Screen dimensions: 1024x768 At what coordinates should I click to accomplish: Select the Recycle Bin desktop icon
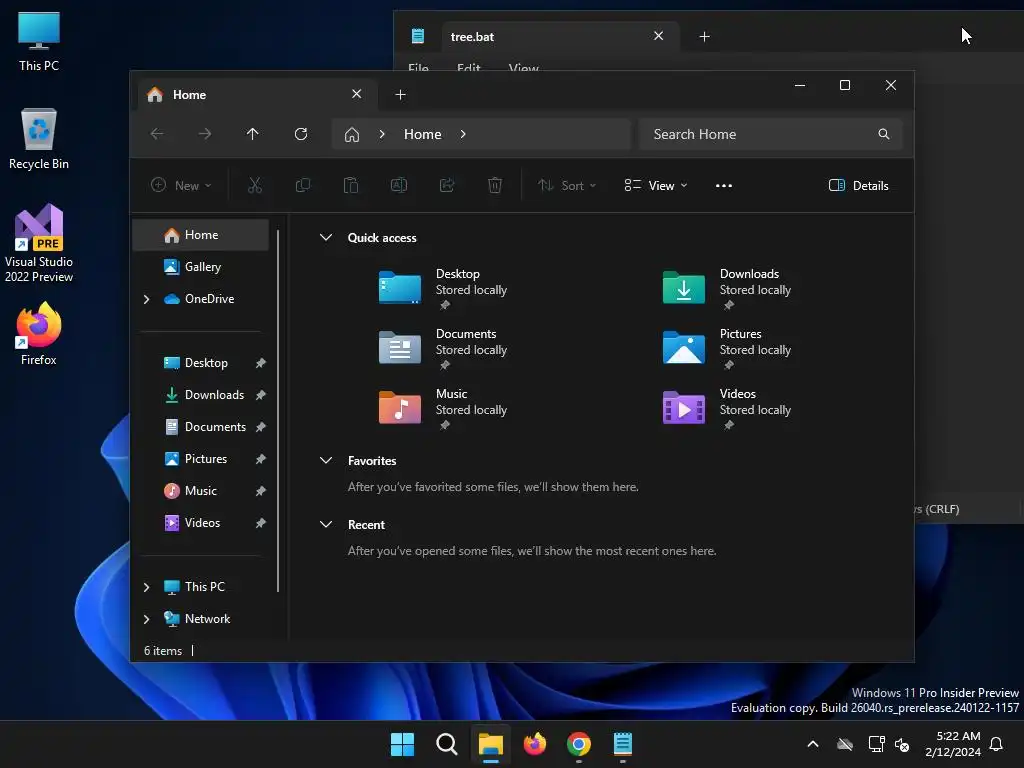(39, 139)
